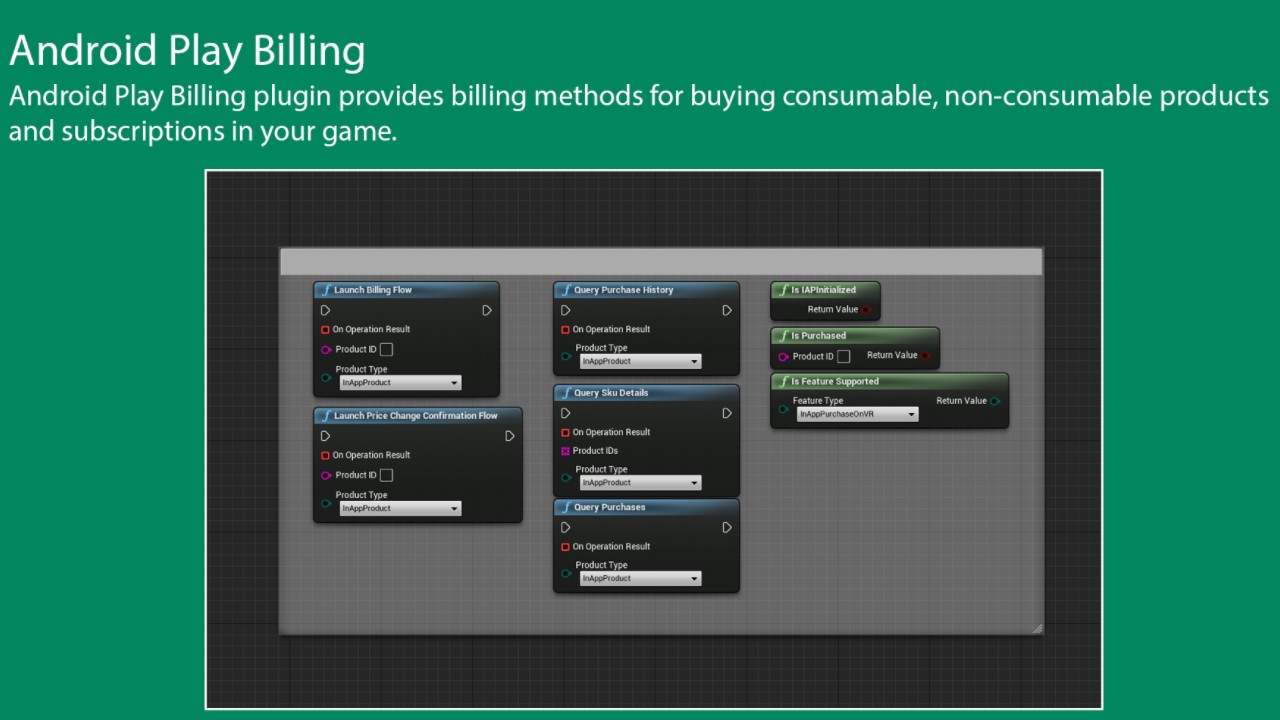Image resolution: width=1280 pixels, height=720 pixels.
Task: Open Product Type dropdown in Query Purchases
Action: 640,578
